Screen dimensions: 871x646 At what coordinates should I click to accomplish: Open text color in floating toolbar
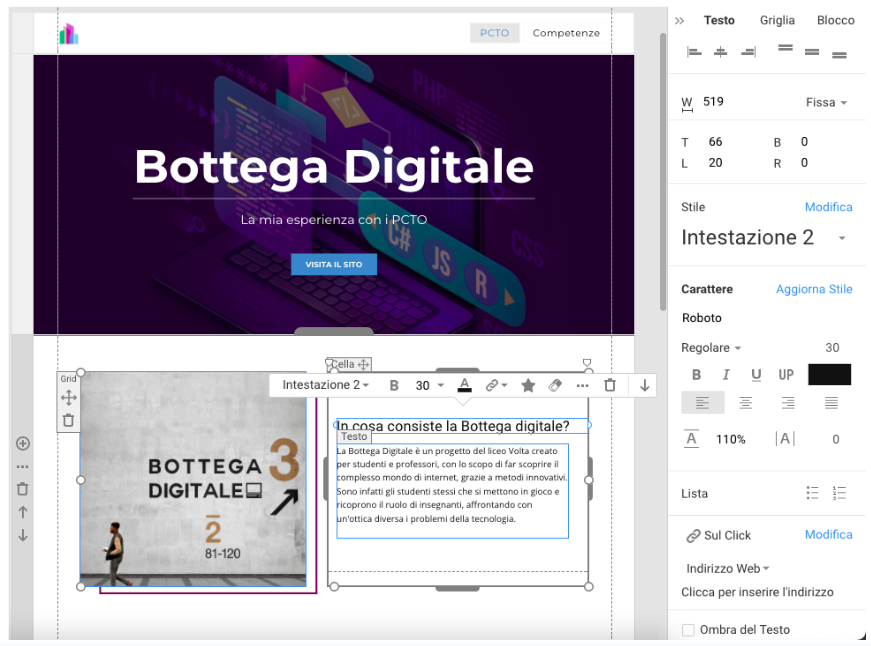pos(464,385)
